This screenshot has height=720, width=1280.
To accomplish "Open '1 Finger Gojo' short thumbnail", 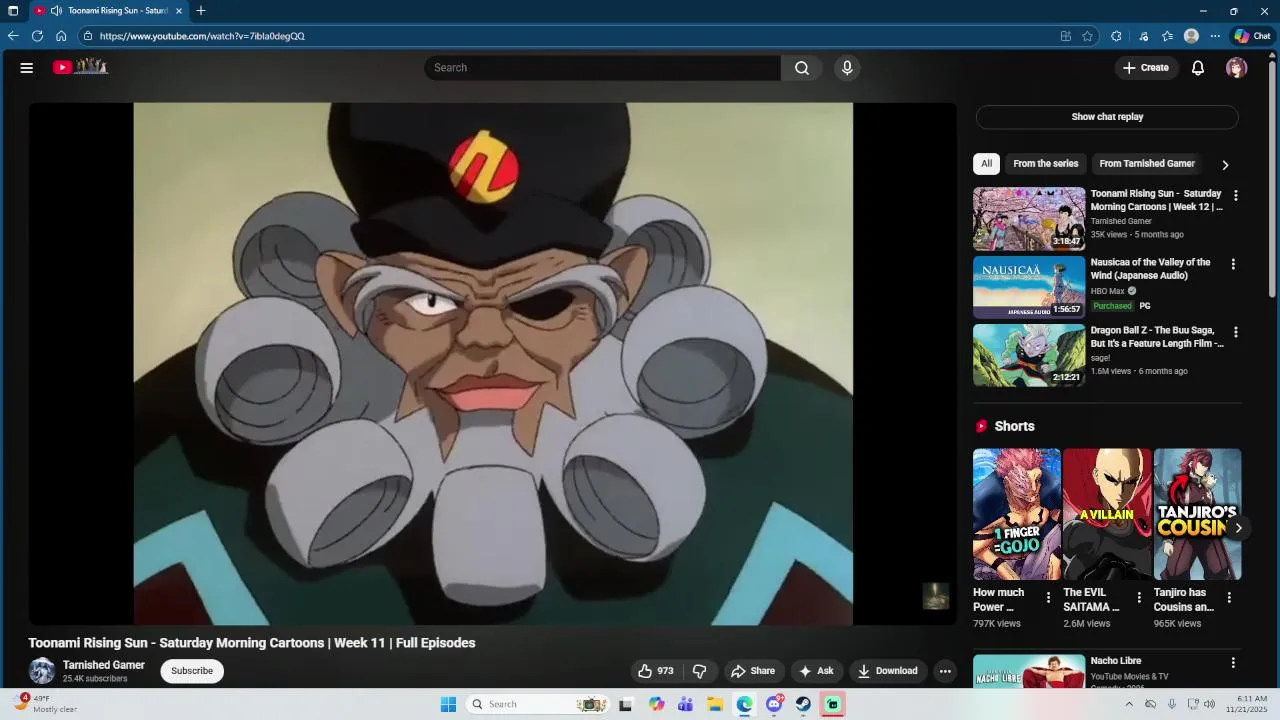I will 1017,514.
